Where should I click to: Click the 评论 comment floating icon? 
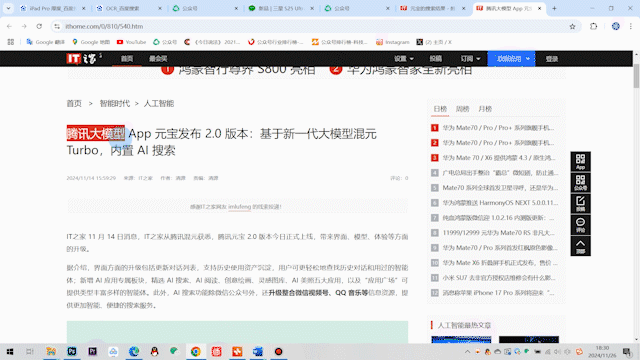click(580, 224)
